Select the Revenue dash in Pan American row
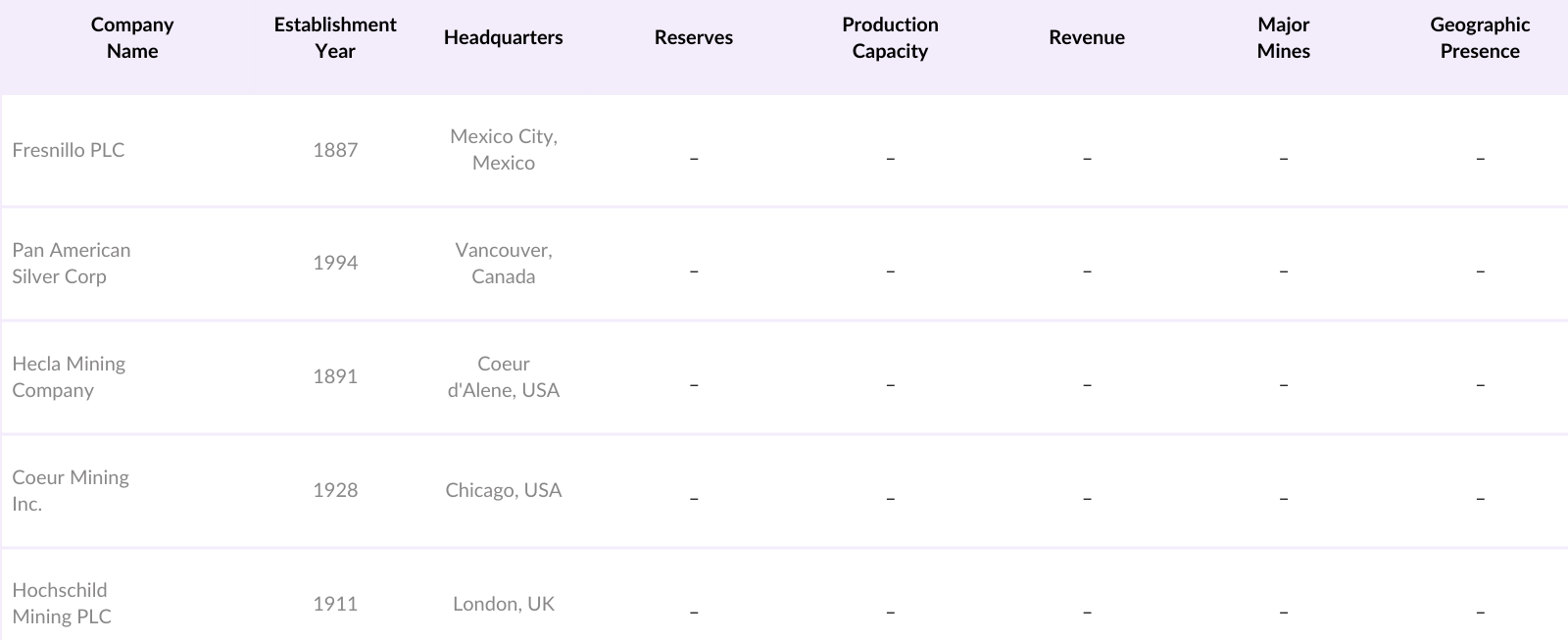This screenshot has height=640, width=1568. pyautogui.click(x=1087, y=271)
